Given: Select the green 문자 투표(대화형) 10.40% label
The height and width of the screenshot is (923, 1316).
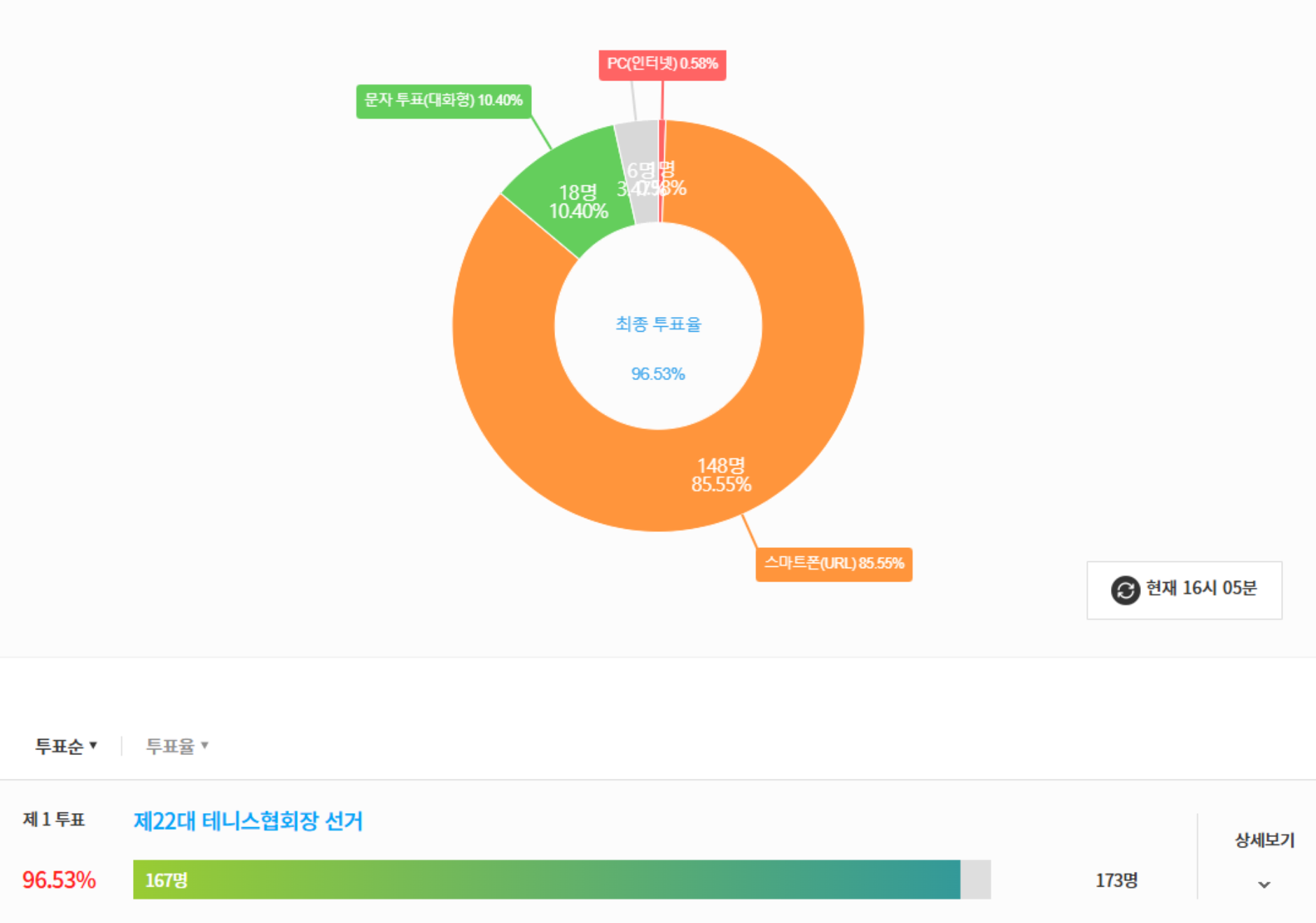Looking at the screenshot, I should pyautogui.click(x=444, y=101).
